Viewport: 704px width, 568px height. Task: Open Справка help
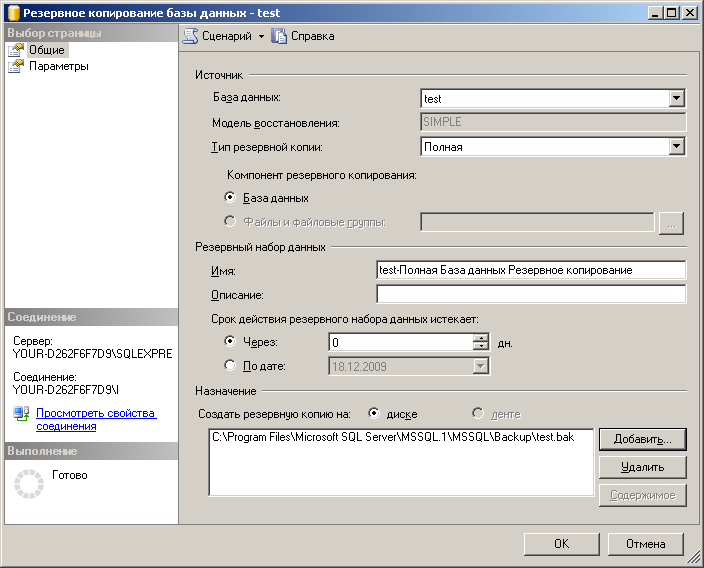[x=312, y=36]
